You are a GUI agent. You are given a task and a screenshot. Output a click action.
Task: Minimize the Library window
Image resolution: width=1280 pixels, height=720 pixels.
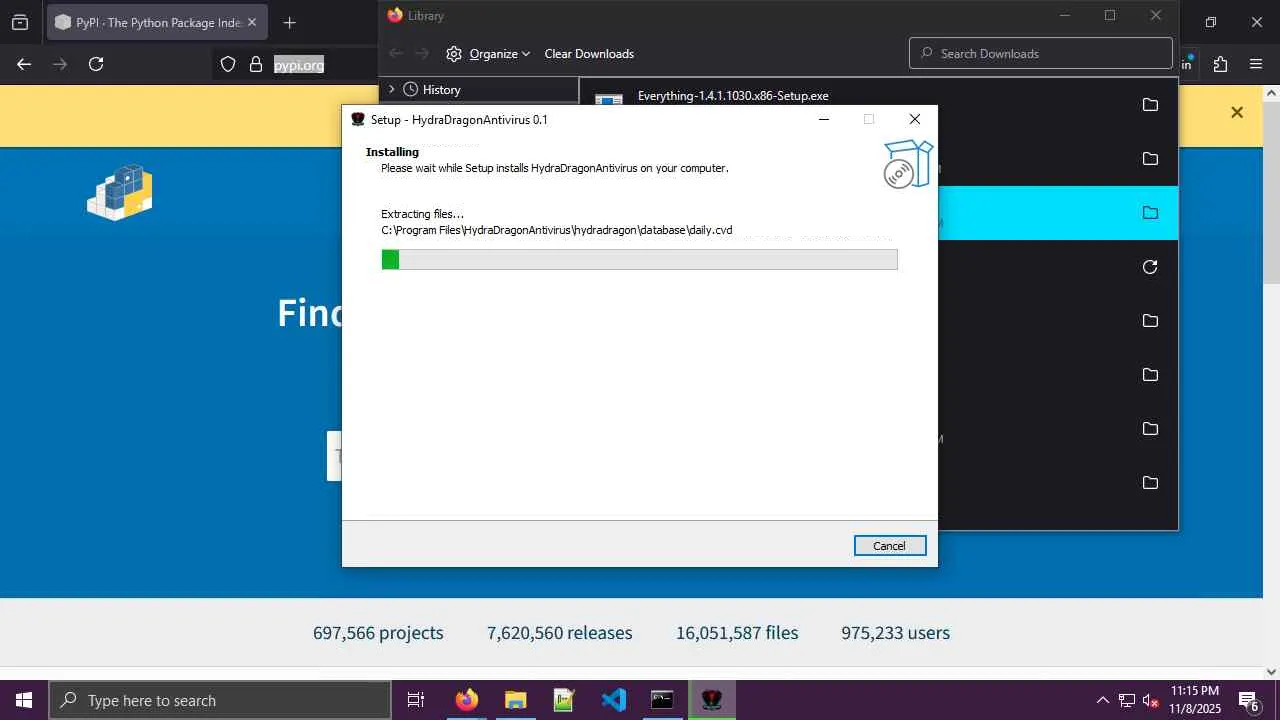1065,15
